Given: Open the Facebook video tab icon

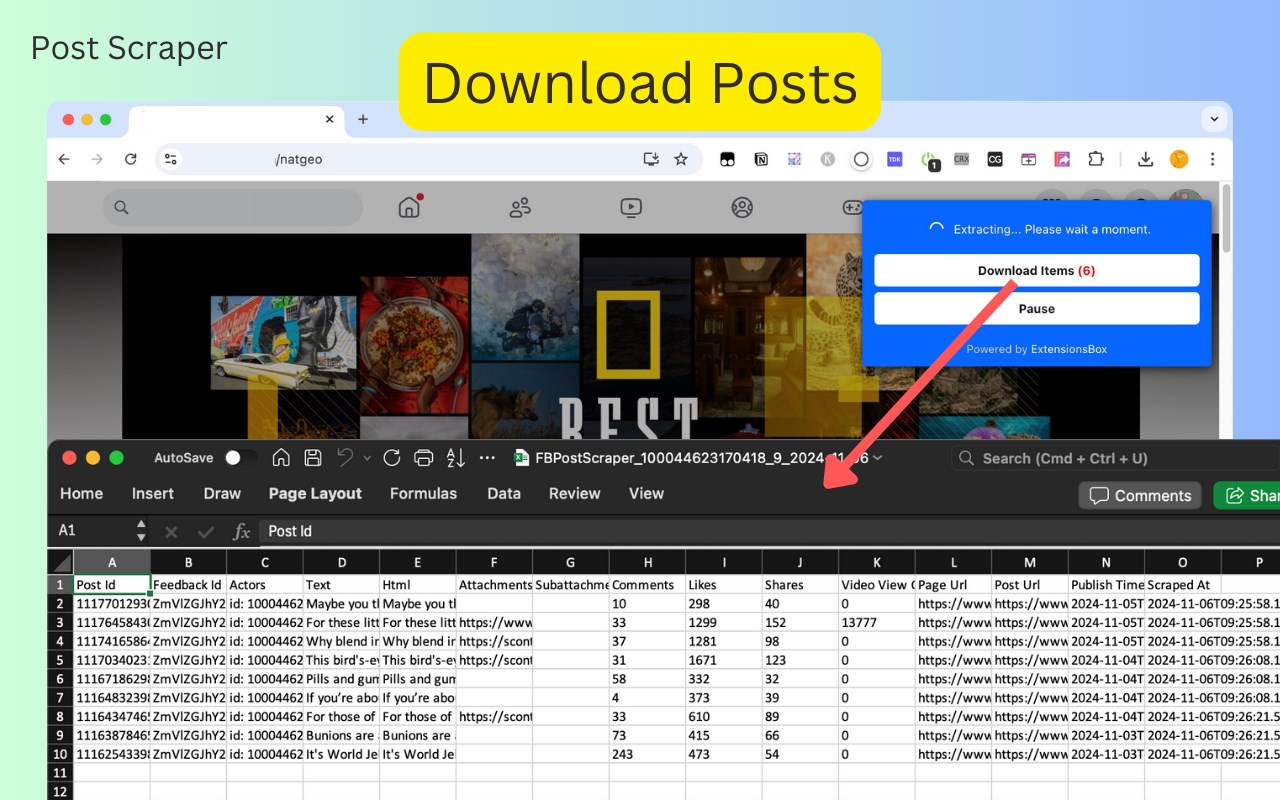Looking at the screenshot, I should [x=631, y=208].
